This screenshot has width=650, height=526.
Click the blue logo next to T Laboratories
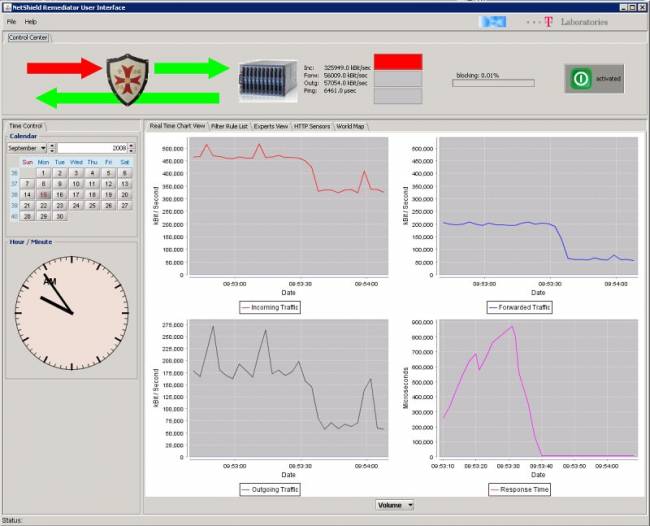(492, 22)
